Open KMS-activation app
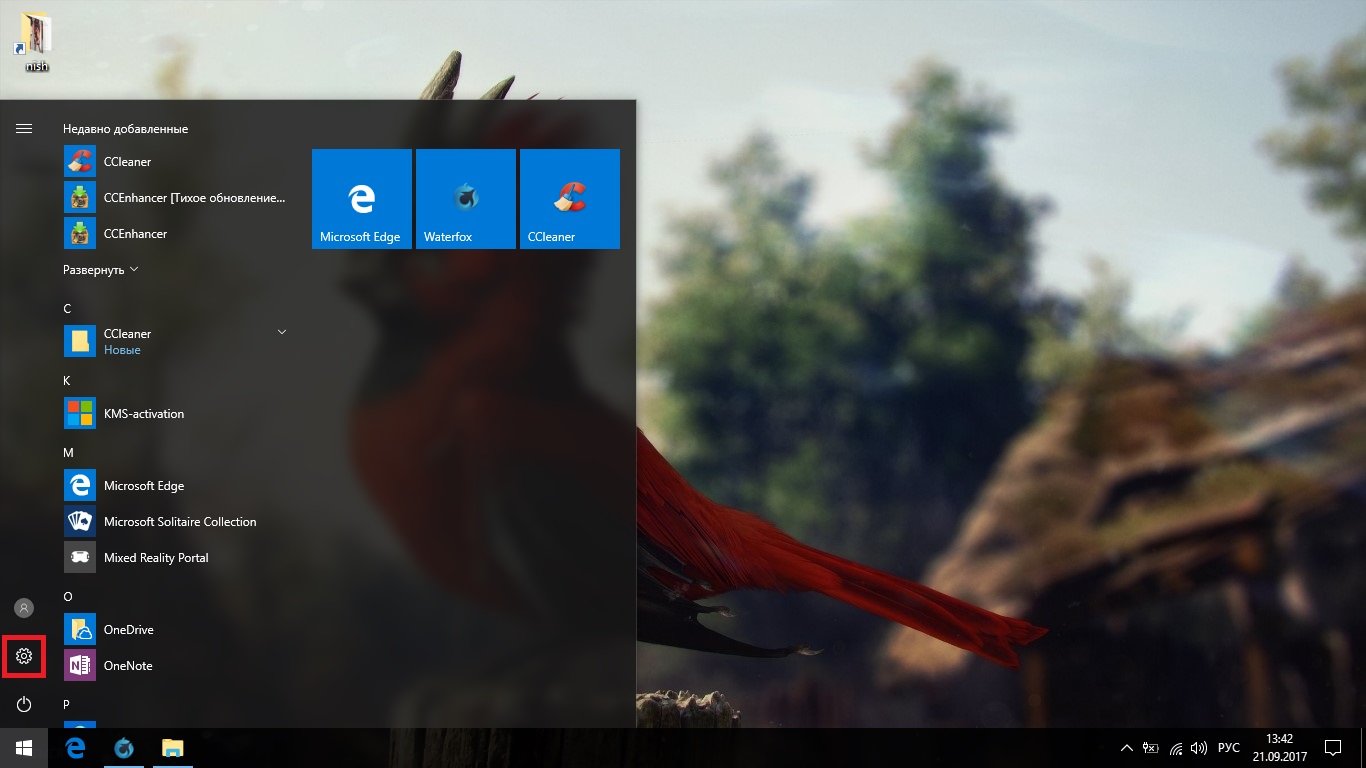 point(176,413)
